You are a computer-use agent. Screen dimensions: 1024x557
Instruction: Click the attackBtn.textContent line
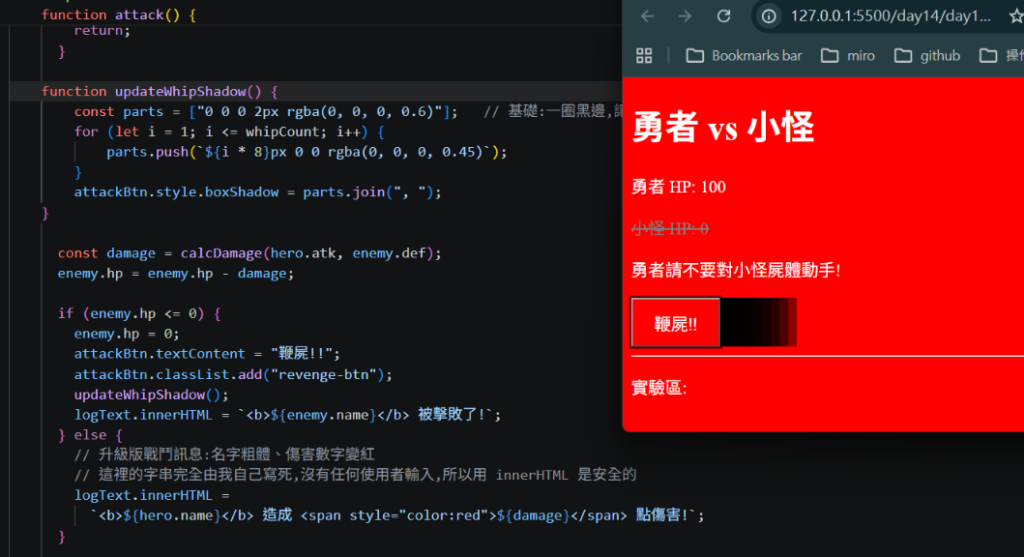(x=207, y=354)
